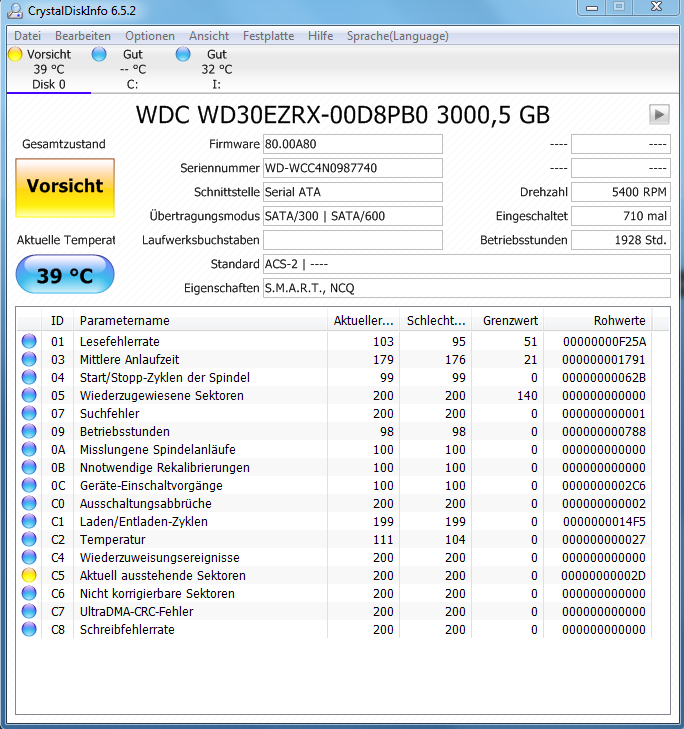Click the empty Laufwerksbuchstaben field
The image size is (684, 729).
pyautogui.click(x=353, y=240)
